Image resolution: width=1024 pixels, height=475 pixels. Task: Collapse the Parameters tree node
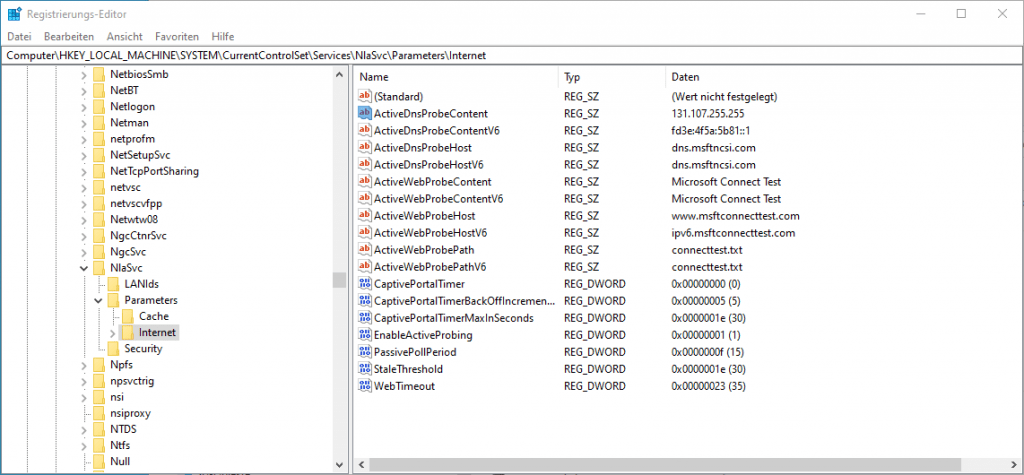click(98, 300)
